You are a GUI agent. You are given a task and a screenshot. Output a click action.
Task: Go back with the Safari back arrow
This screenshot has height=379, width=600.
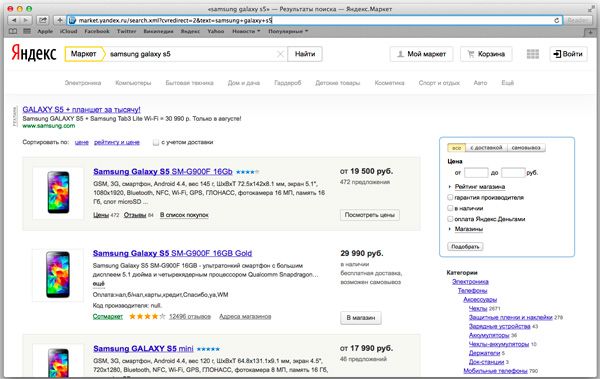pyautogui.click(x=14, y=20)
